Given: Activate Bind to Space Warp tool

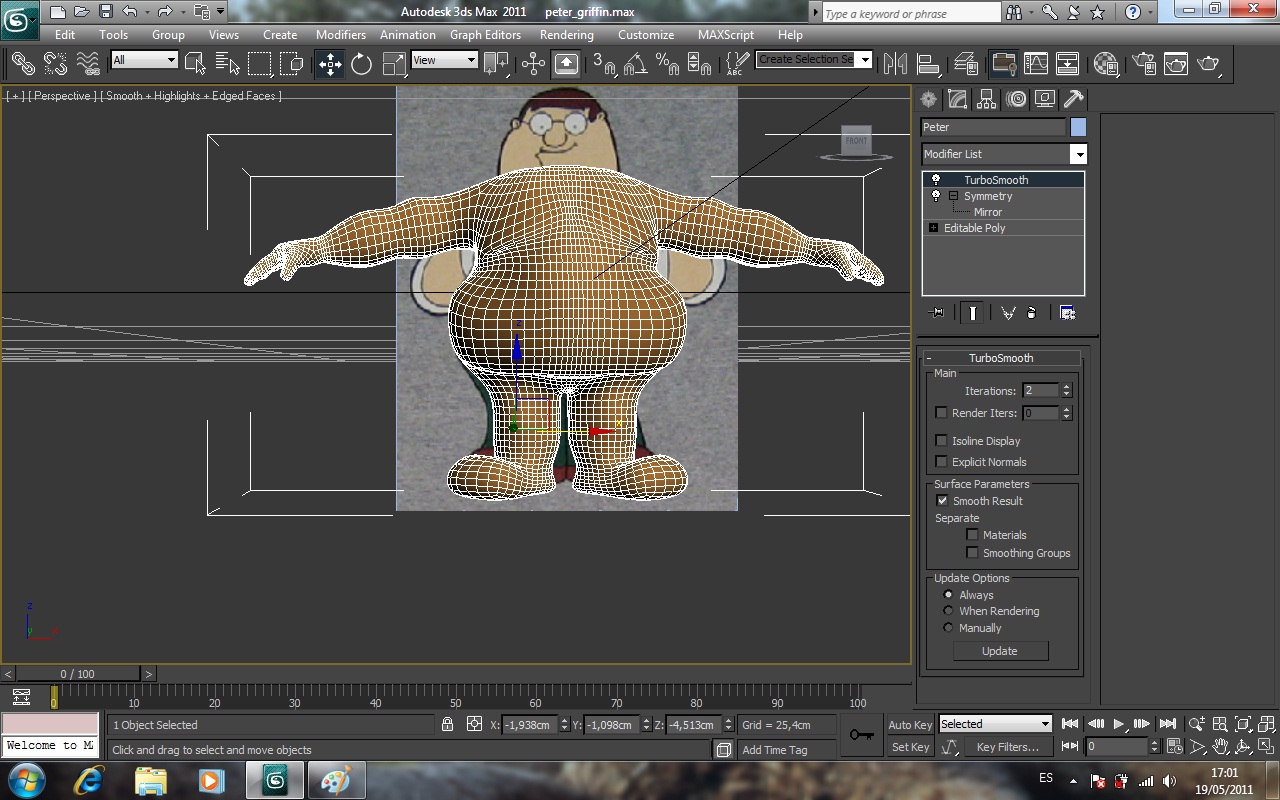Looking at the screenshot, I should [x=89, y=63].
